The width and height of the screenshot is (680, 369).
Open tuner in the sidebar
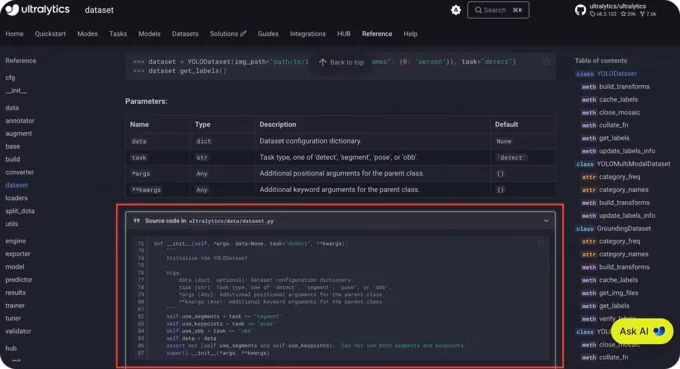[x=13, y=318]
